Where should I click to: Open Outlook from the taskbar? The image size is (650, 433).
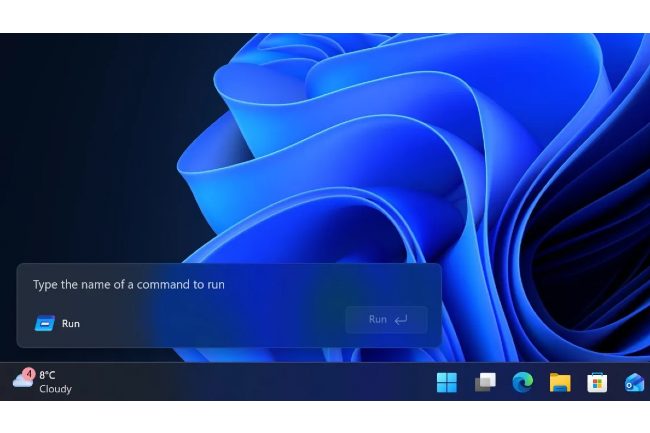pyautogui.click(x=634, y=382)
